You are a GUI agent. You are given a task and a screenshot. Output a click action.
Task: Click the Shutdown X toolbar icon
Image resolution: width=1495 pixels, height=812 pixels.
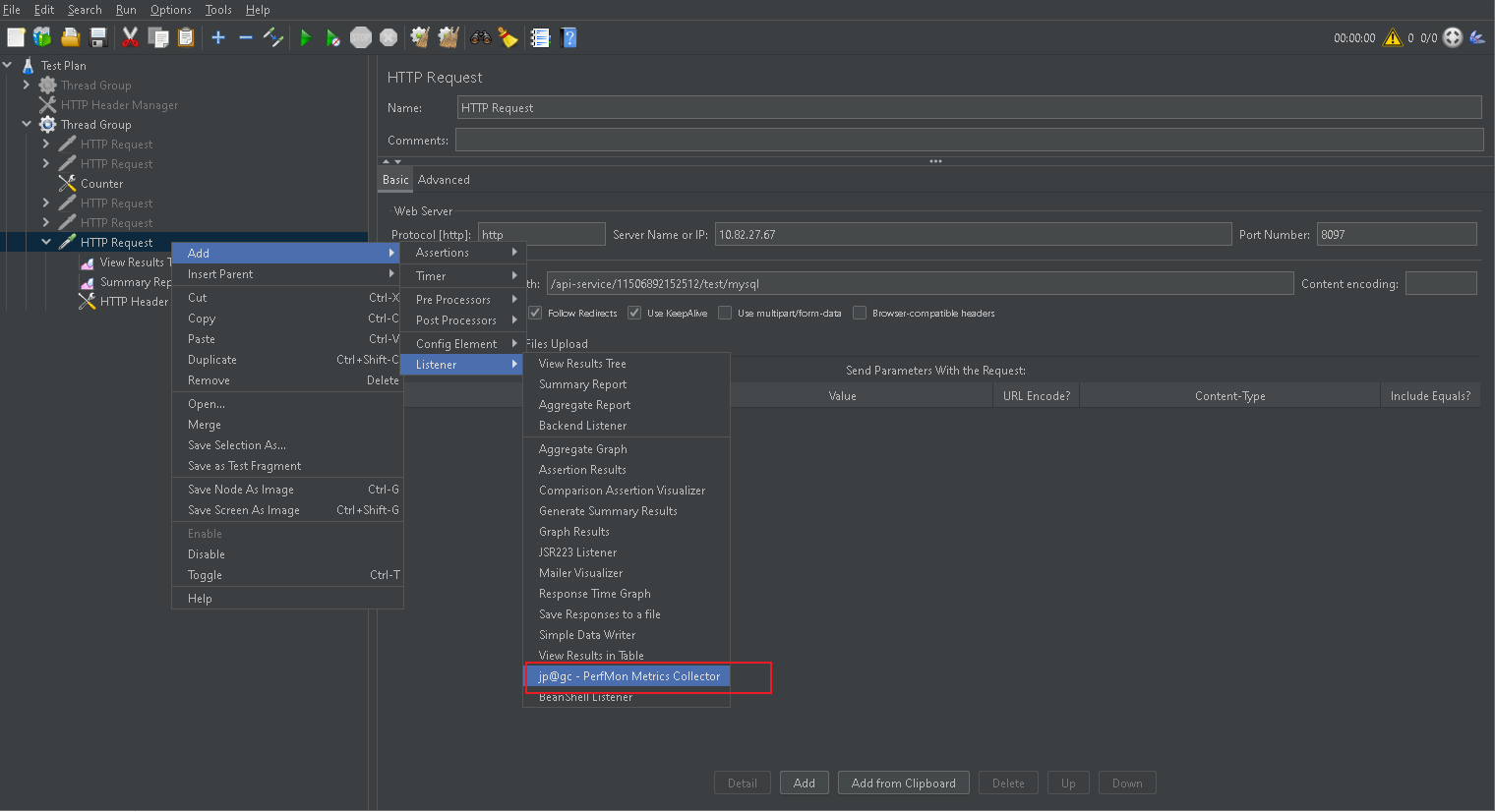click(x=389, y=37)
